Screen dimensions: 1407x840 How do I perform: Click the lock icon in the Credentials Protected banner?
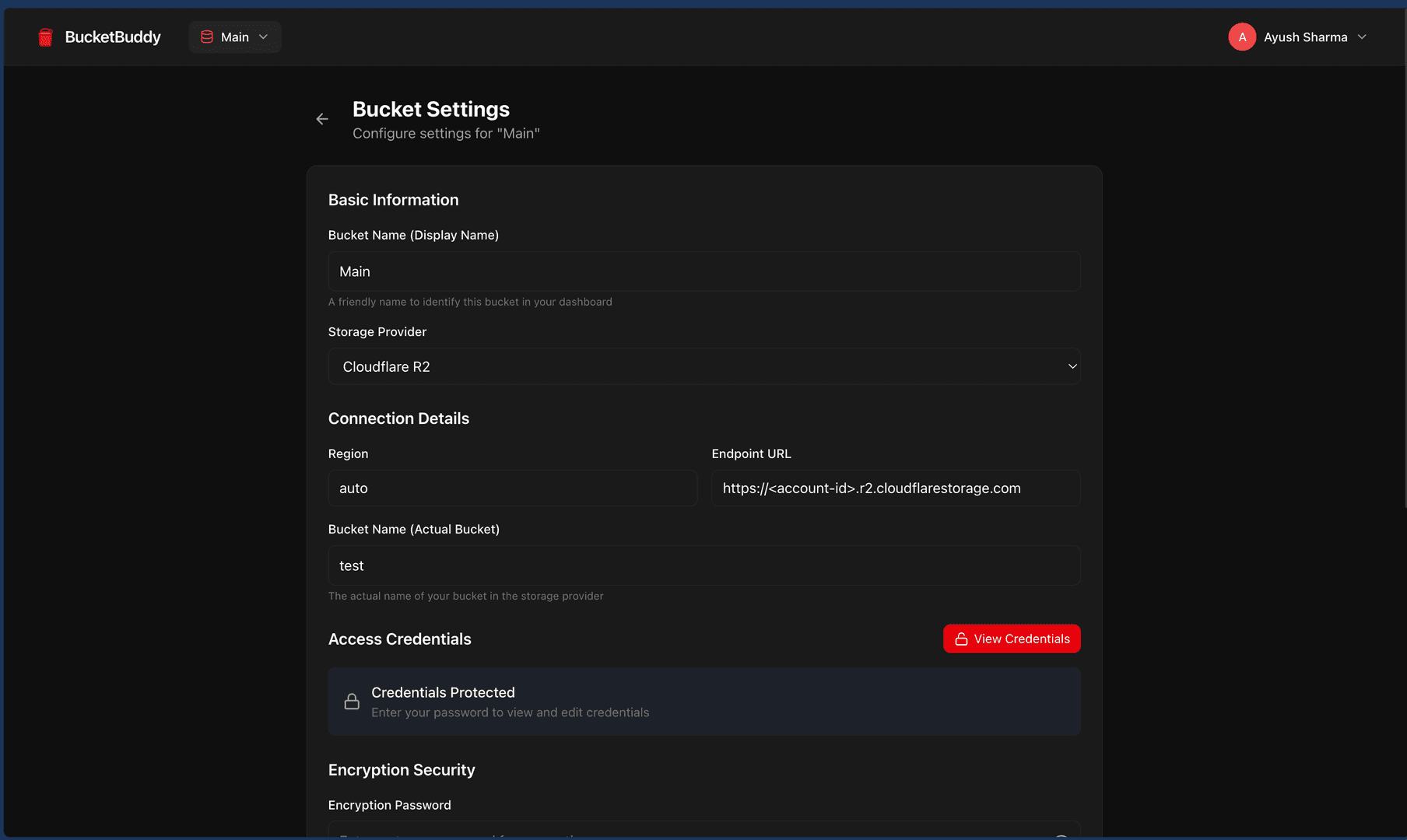pyautogui.click(x=351, y=701)
